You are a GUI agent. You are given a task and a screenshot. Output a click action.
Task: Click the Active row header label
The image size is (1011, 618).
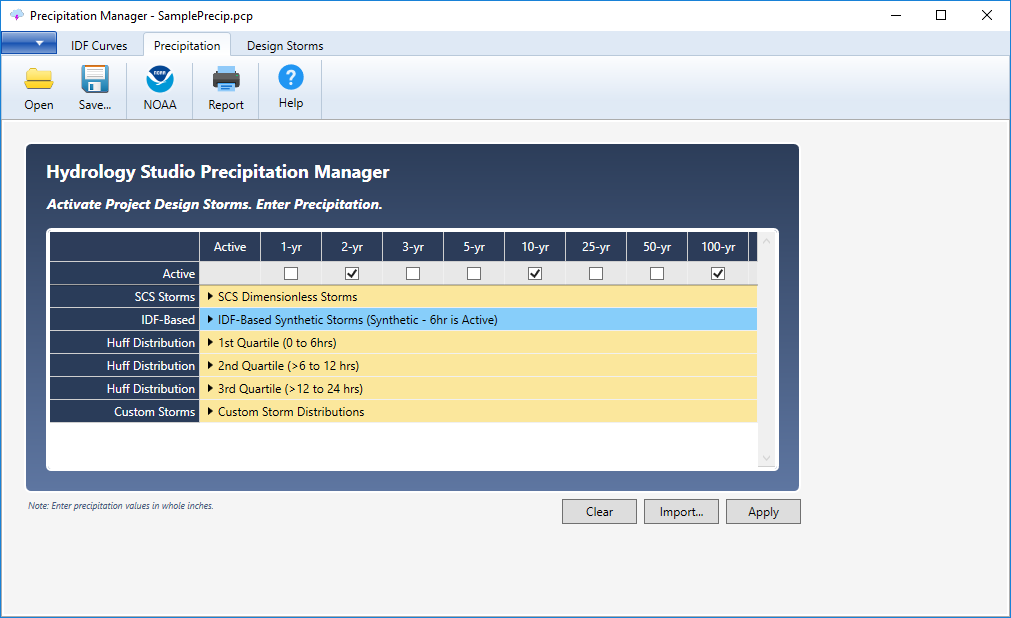[124, 274]
